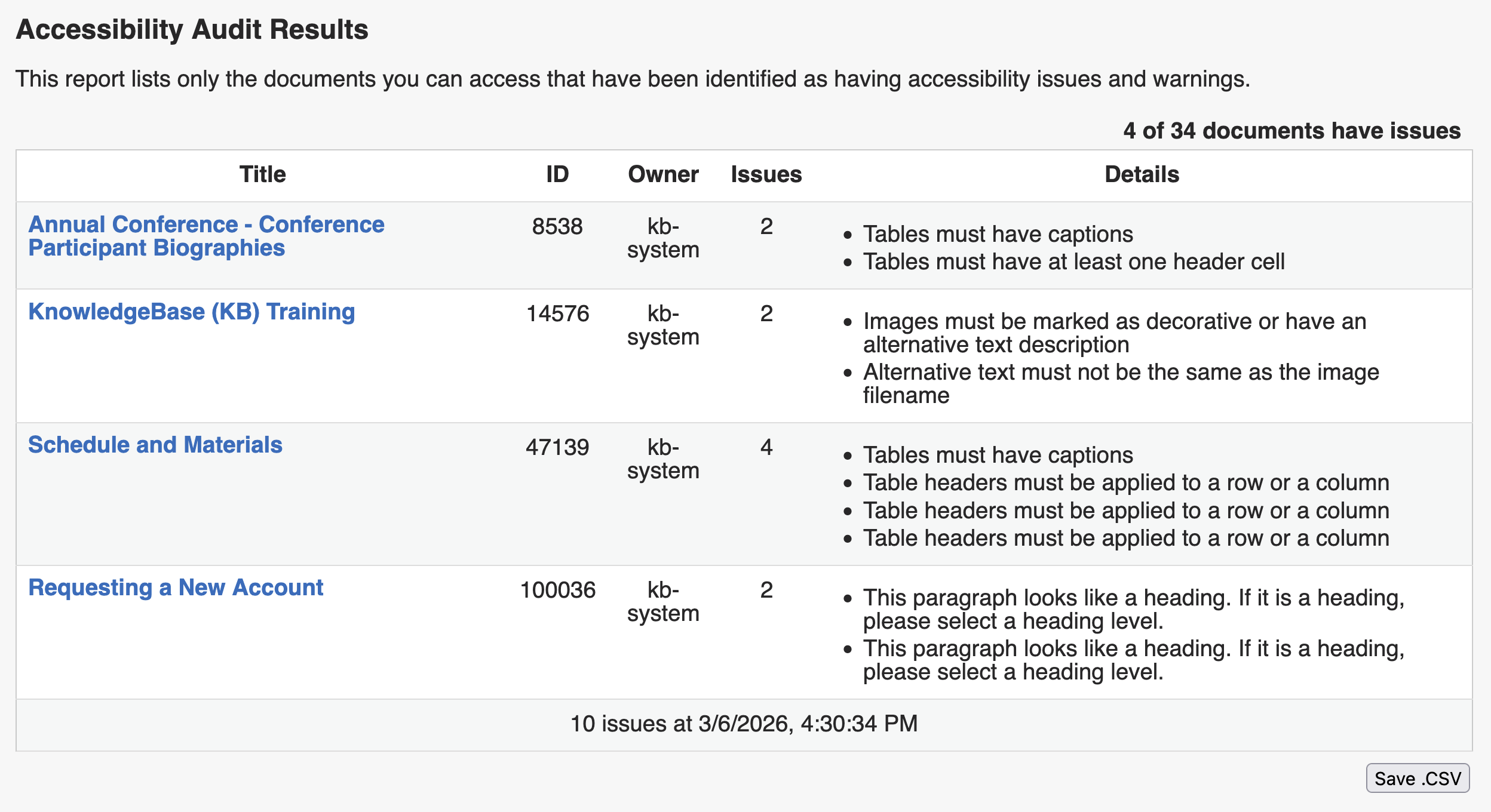This screenshot has width=1491, height=812.
Task: Open the Requesting a New Account document
Action: click(176, 589)
